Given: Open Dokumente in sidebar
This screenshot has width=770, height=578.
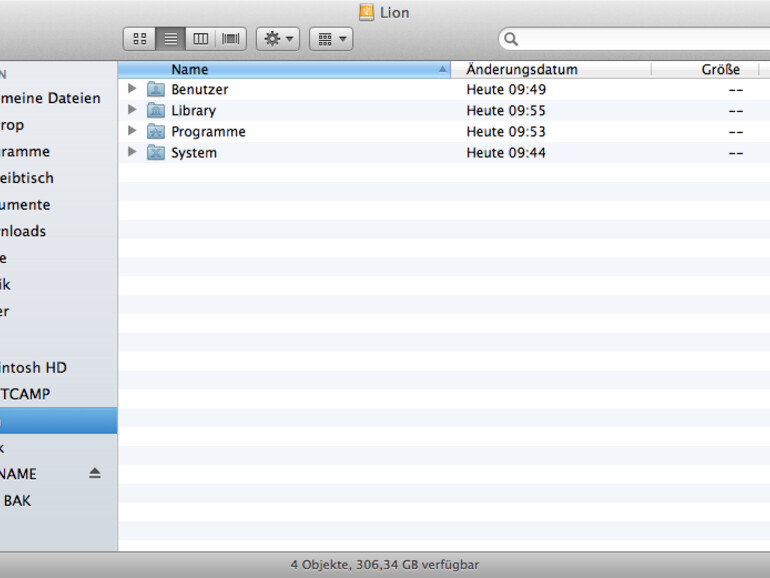Looking at the screenshot, I should 25,204.
